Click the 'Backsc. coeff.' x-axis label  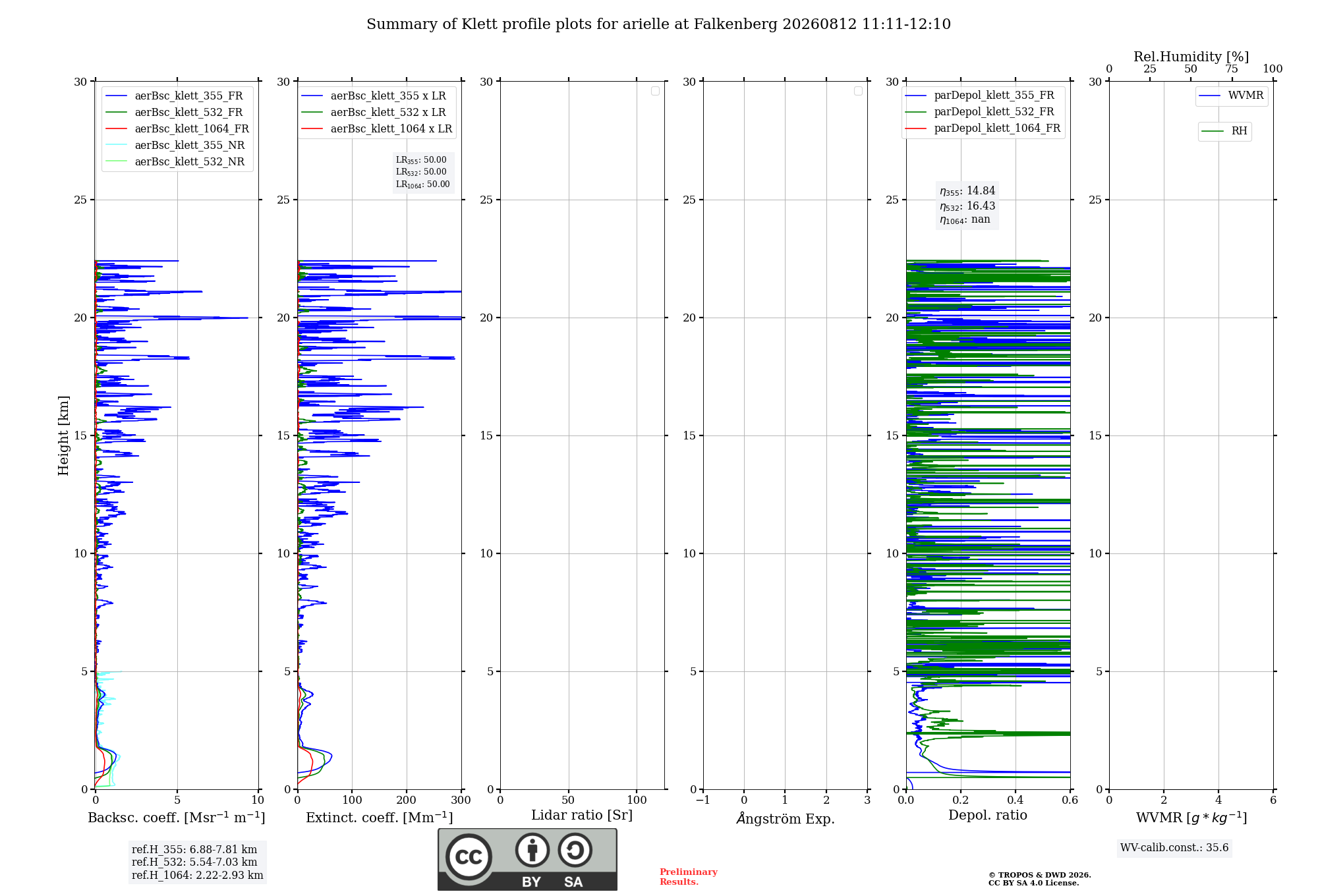click(x=177, y=818)
